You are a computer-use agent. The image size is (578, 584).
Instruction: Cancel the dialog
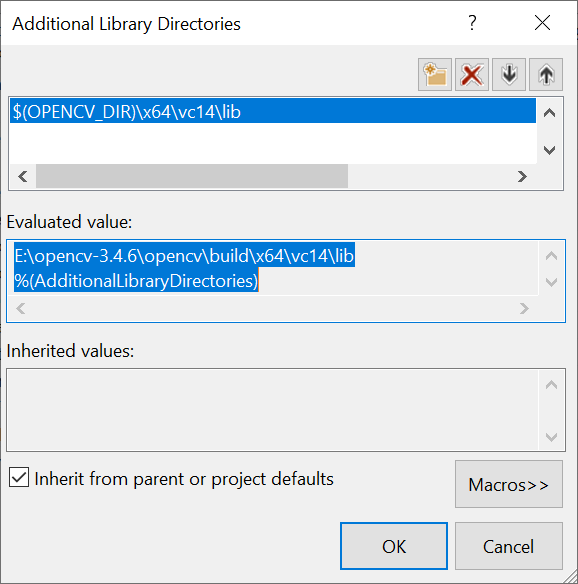509,546
